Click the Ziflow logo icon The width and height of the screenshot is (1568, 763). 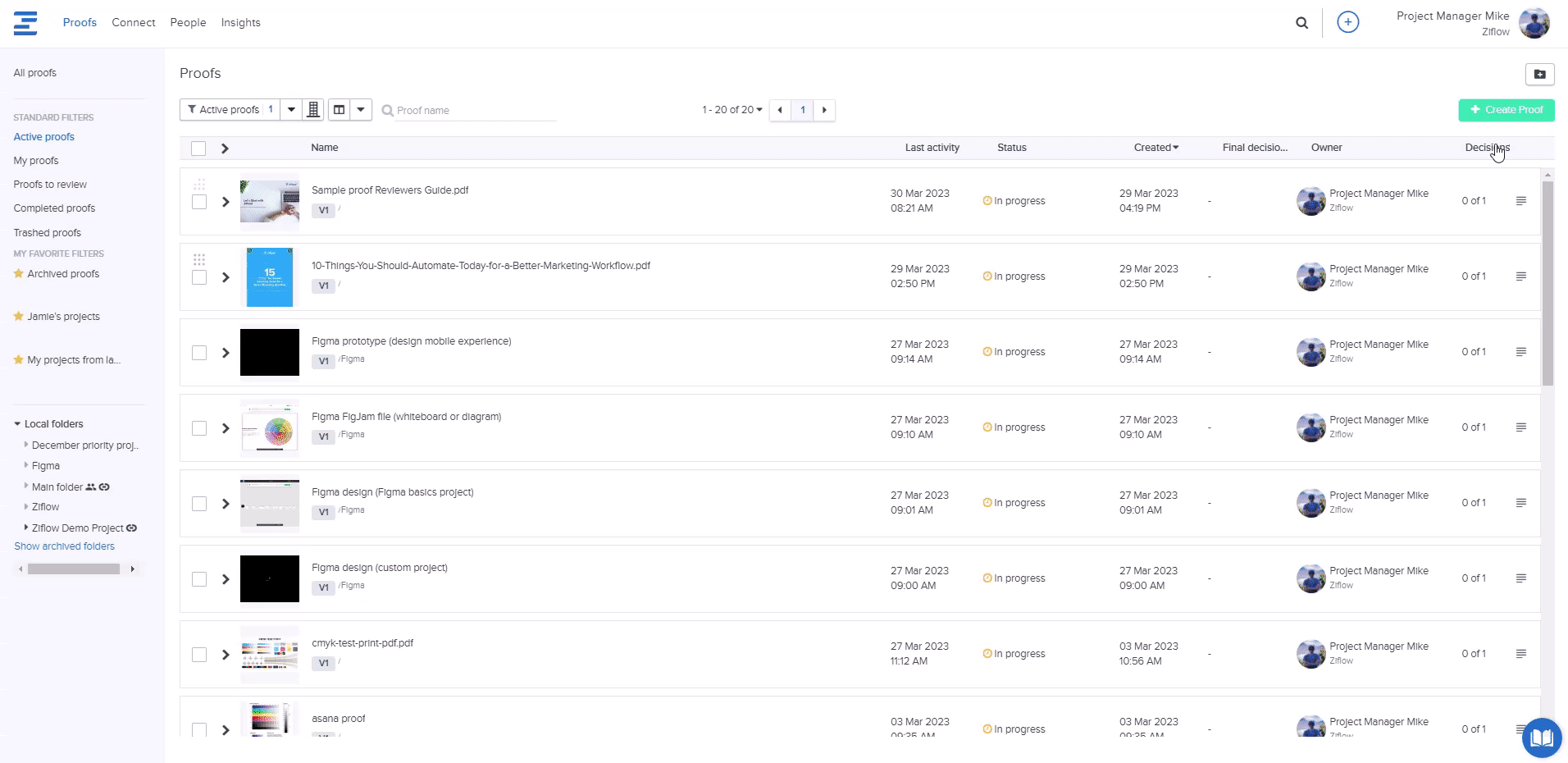click(25, 23)
